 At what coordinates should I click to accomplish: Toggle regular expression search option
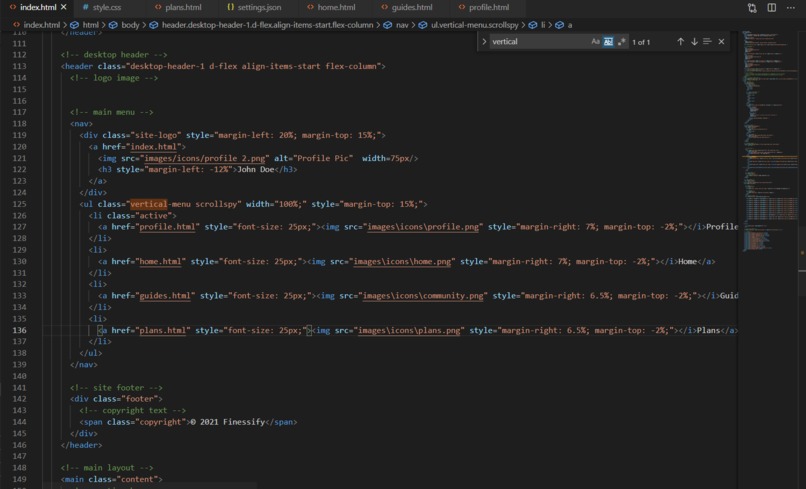[x=621, y=42]
